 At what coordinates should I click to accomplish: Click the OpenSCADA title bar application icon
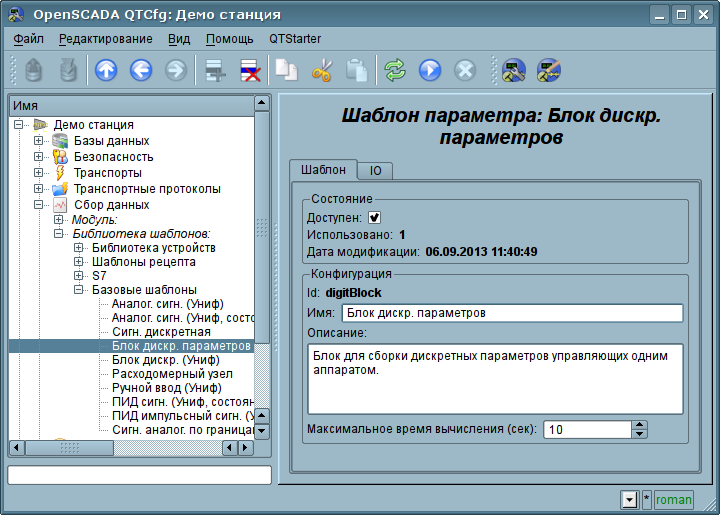coord(16,15)
